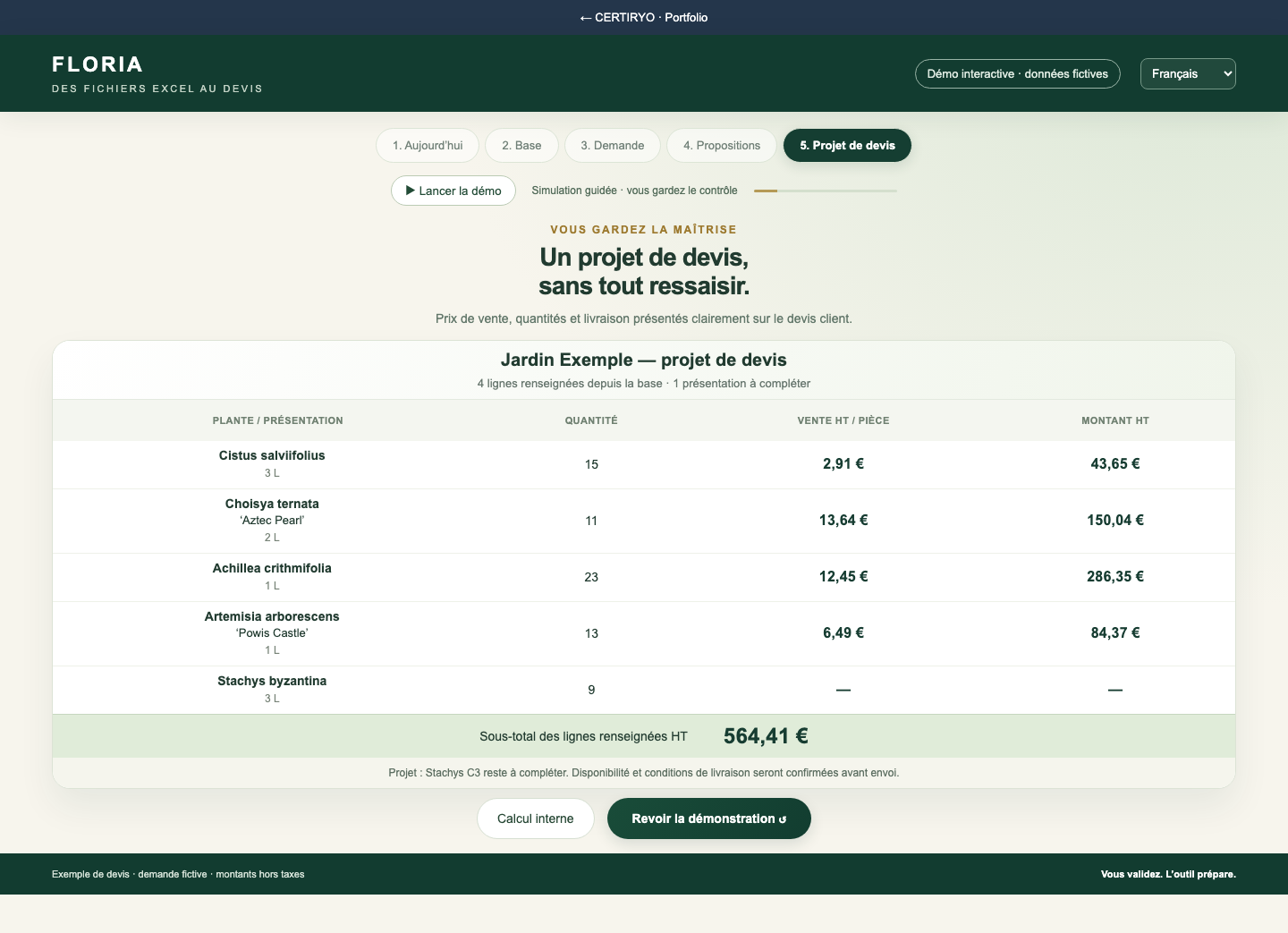Viewport: 1288px width, 933px height.
Task: Open the Français language dropdown
Action: (x=1188, y=73)
